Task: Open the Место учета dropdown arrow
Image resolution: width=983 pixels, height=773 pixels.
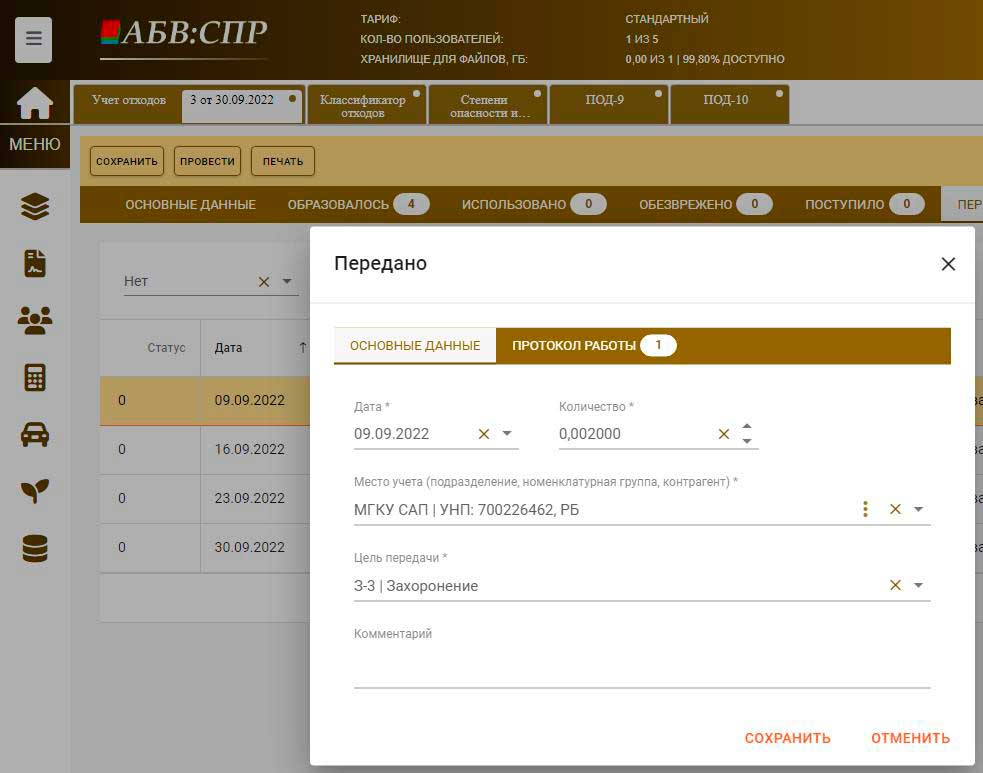Action: (x=918, y=509)
